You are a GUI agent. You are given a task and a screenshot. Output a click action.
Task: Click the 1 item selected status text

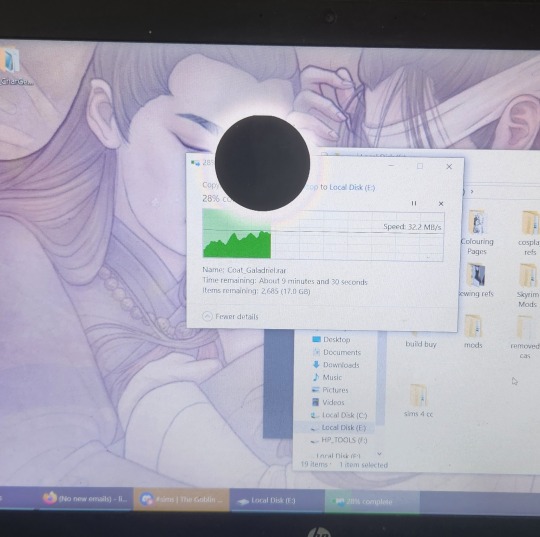(x=363, y=465)
